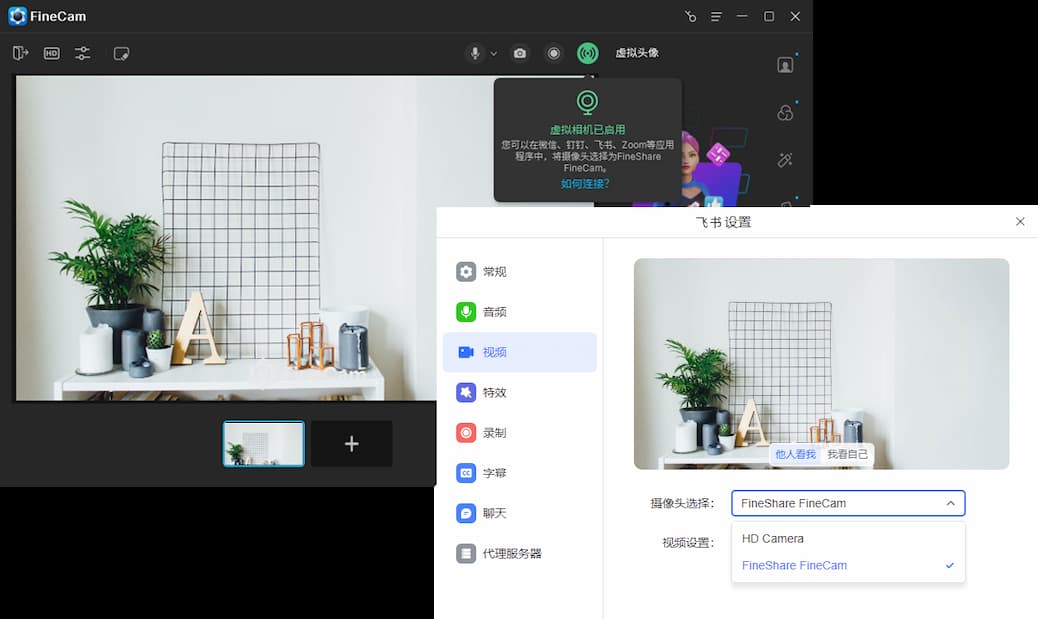Click the HD resolution icon in FineCam toolbar
1038x619 pixels.
click(52, 53)
